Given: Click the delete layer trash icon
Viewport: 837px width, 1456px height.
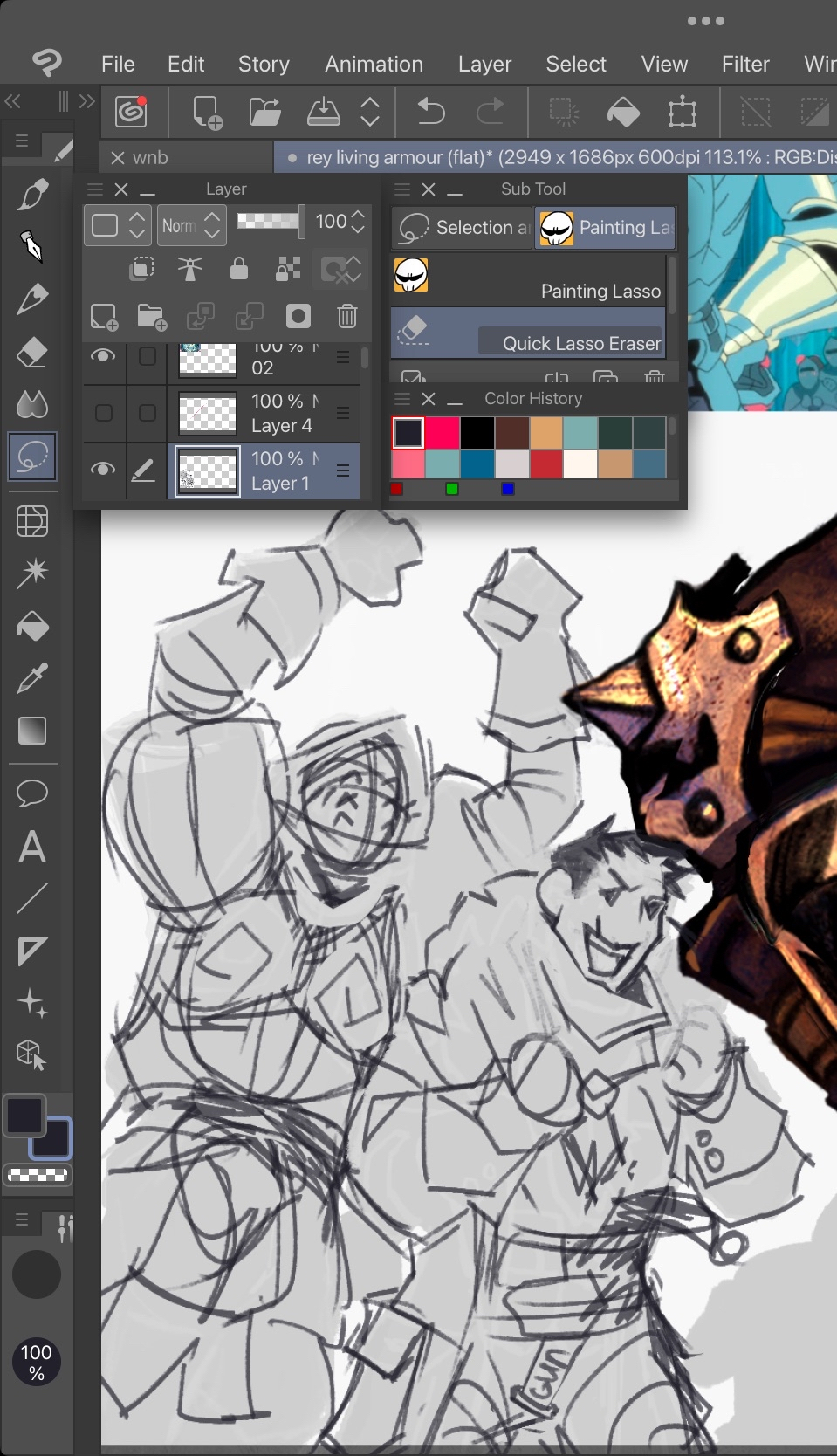Looking at the screenshot, I should 346,316.
